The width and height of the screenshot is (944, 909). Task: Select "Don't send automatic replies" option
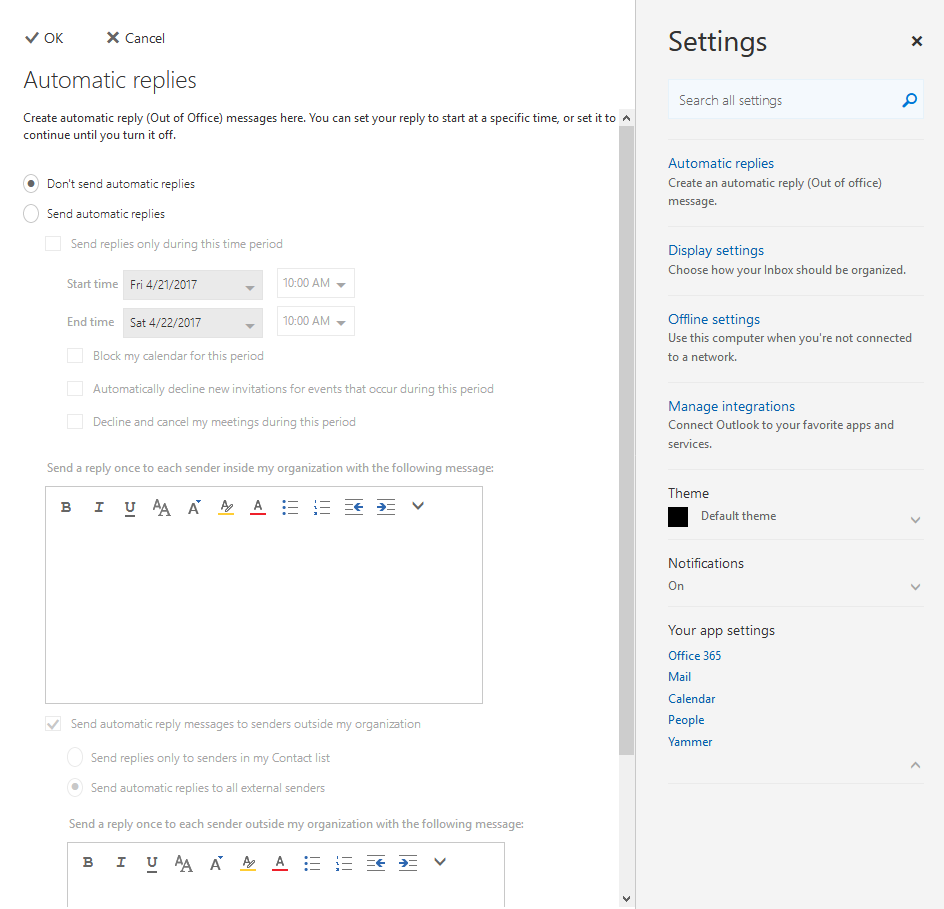click(31, 184)
